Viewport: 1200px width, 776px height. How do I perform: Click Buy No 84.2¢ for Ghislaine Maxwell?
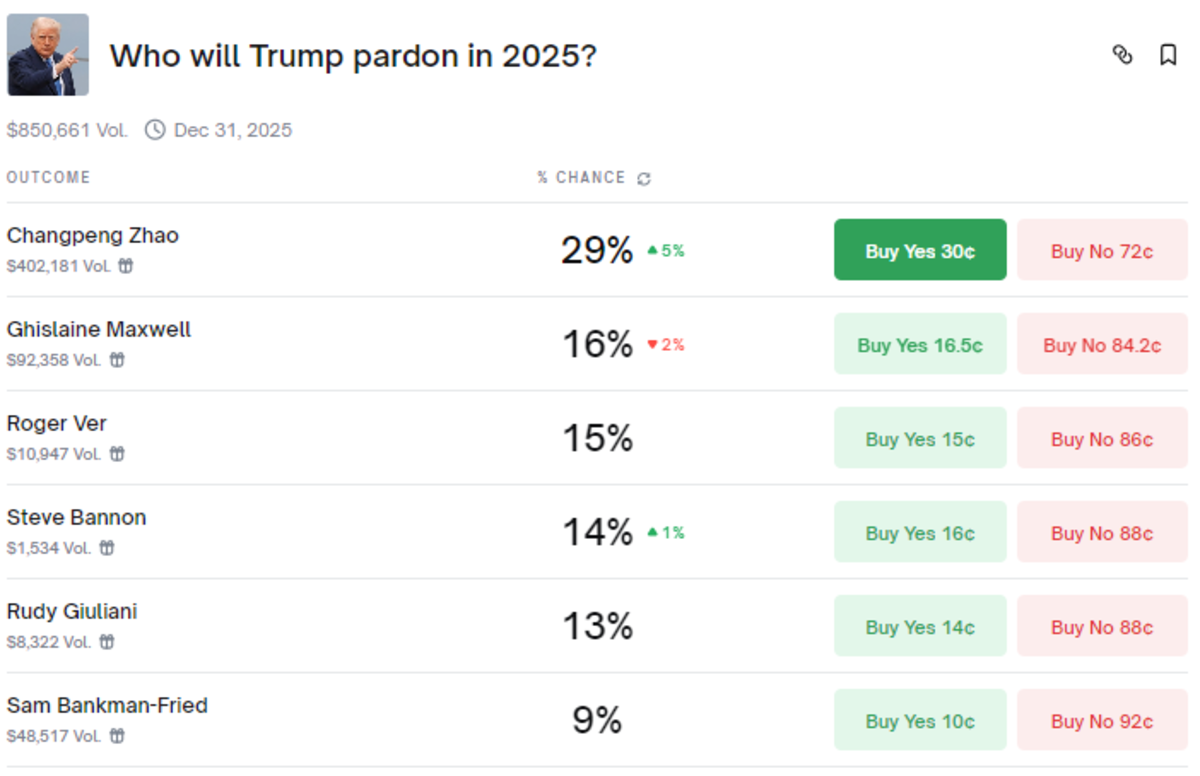pos(1102,343)
